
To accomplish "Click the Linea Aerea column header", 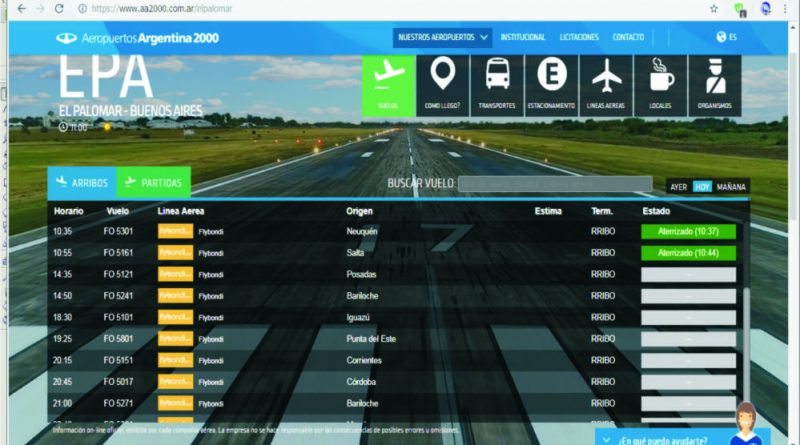I will tap(181, 211).
